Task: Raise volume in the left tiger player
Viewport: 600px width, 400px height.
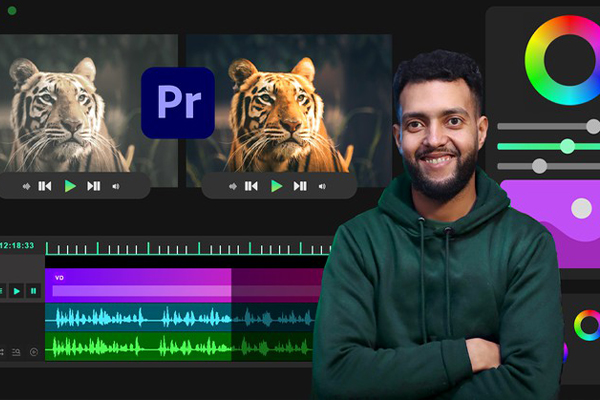Action: pyautogui.click(x=116, y=186)
